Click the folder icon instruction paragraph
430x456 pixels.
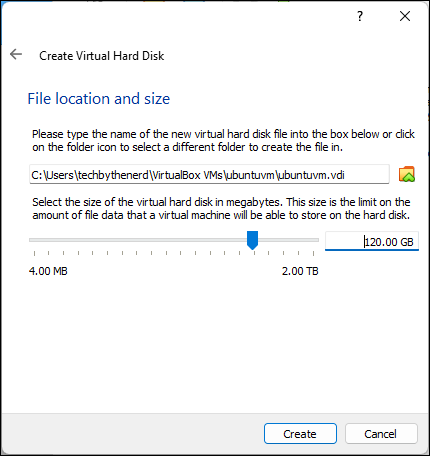[x=223, y=140]
